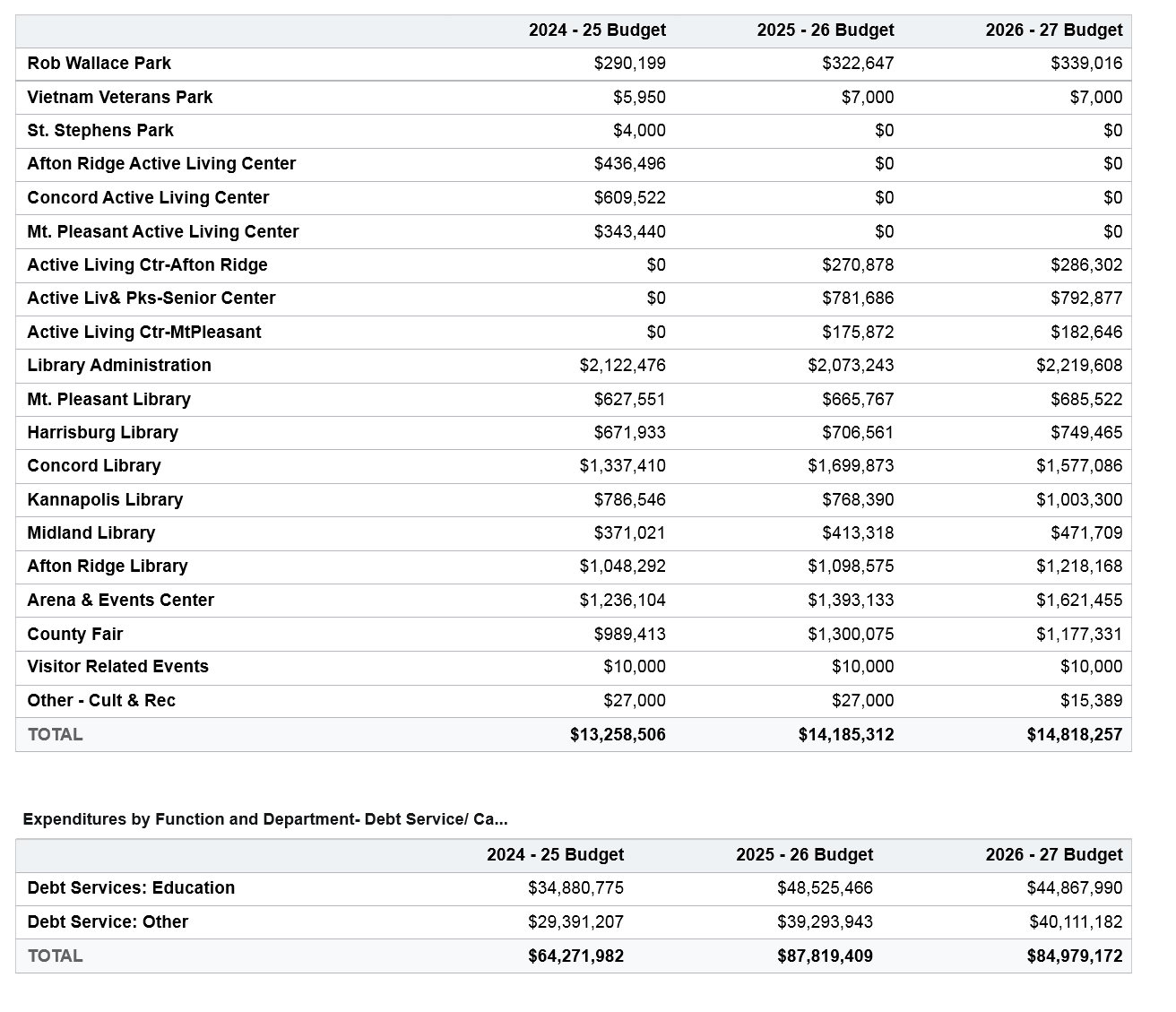1176x1012 pixels.
Task: Select Active Living Ctr-Afton Ridge label
Action: pyautogui.click(x=147, y=265)
